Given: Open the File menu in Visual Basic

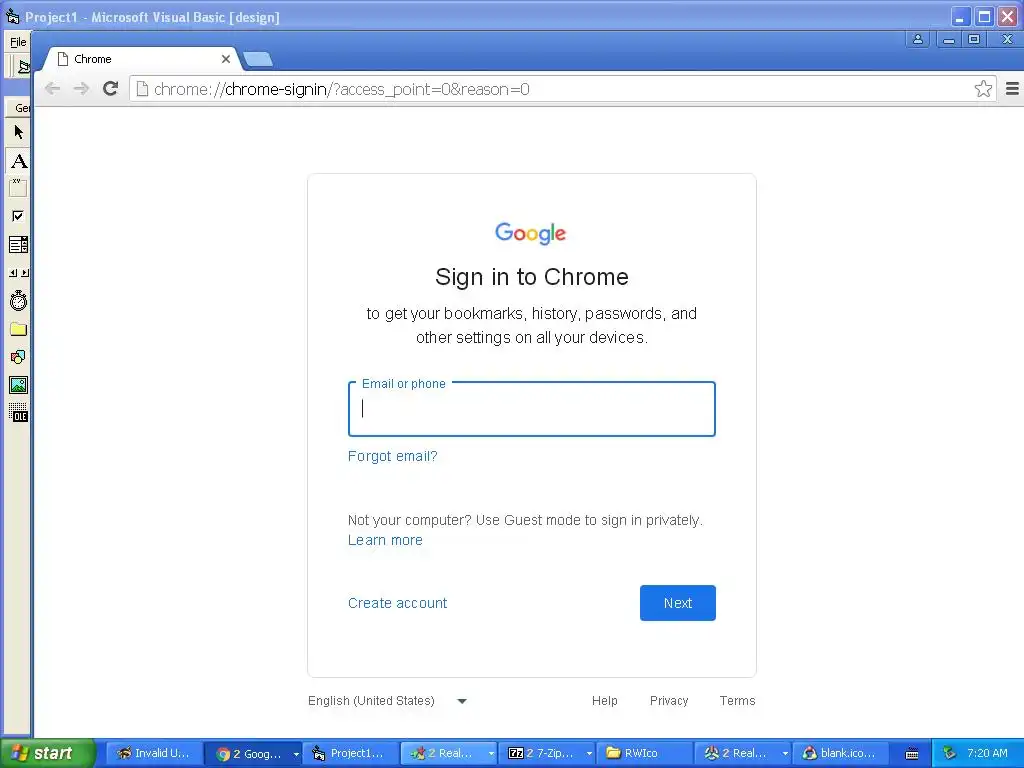Looking at the screenshot, I should (x=18, y=42).
